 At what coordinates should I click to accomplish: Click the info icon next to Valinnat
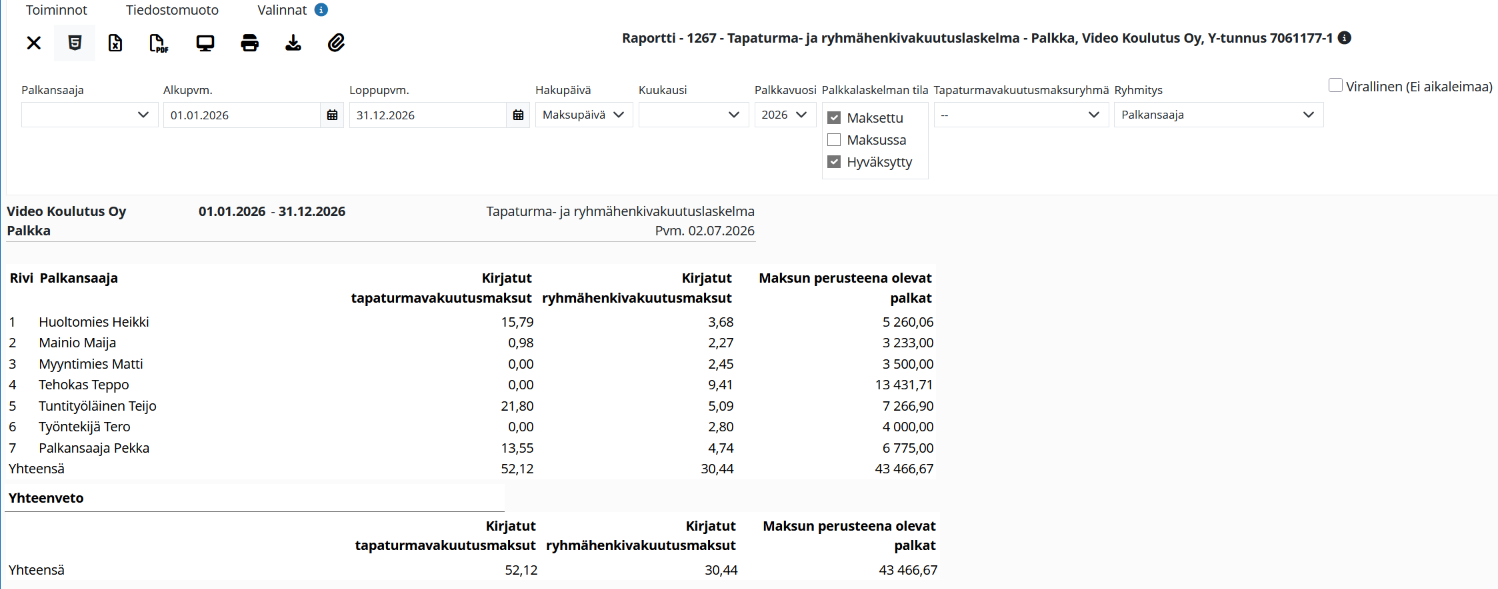click(x=321, y=10)
